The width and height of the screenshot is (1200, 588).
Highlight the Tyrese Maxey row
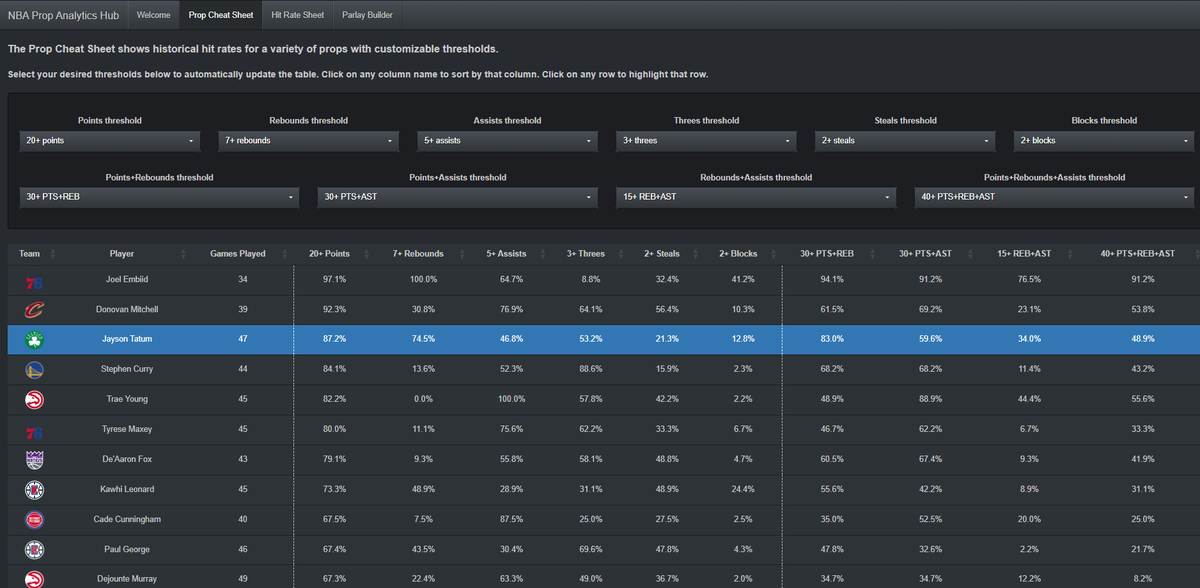pyautogui.click(x=604, y=429)
